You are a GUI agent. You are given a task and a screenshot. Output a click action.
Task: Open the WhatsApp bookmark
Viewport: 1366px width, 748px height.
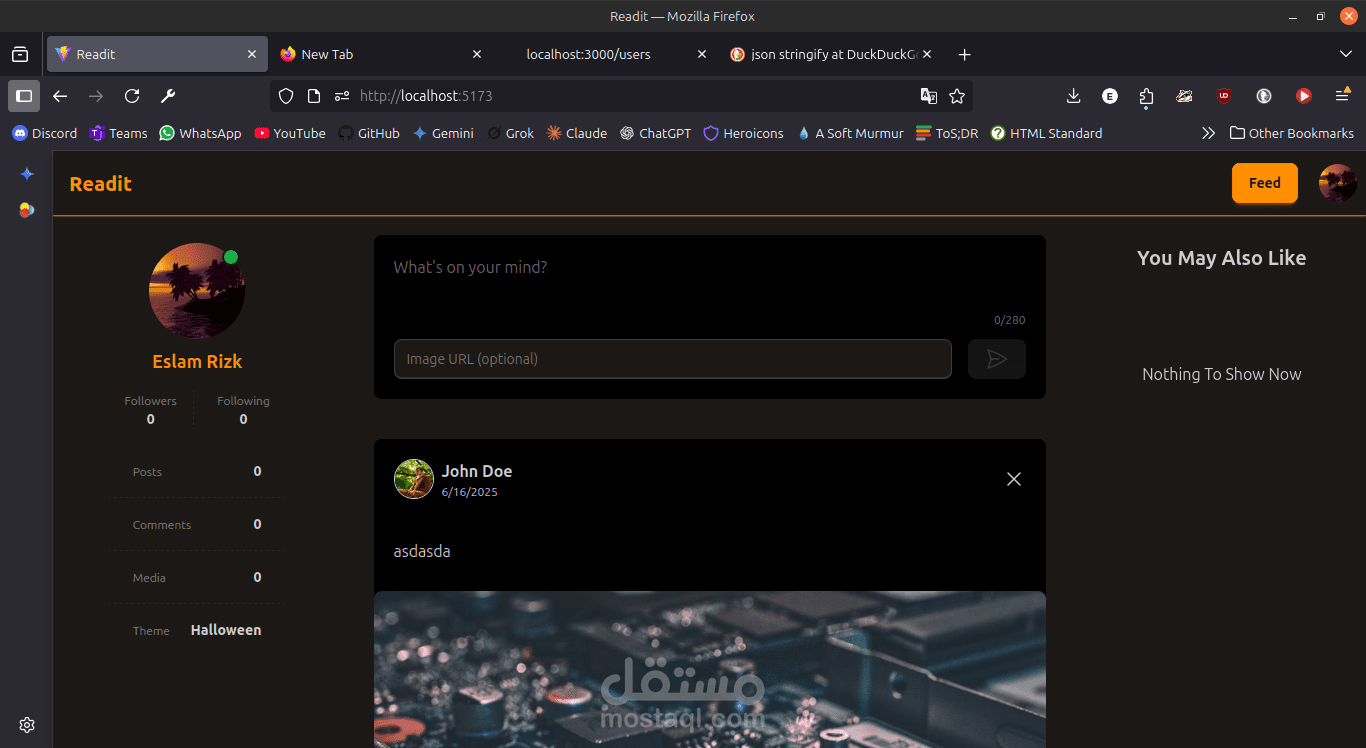(200, 133)
